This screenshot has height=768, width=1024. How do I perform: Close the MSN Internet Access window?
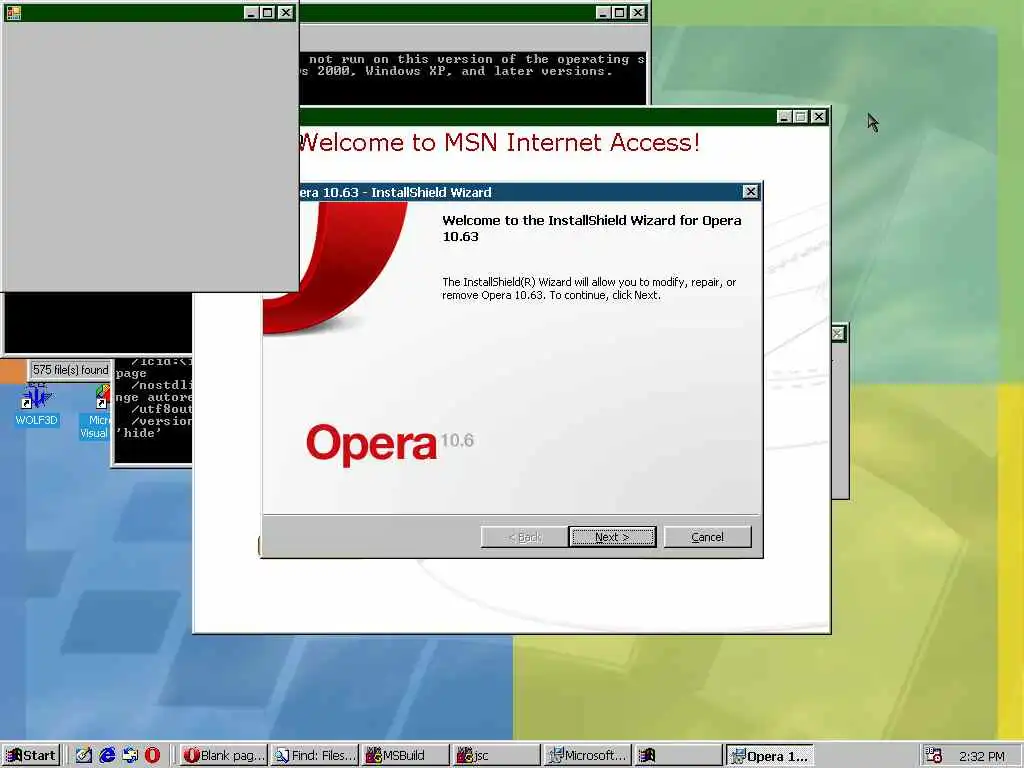818,116
